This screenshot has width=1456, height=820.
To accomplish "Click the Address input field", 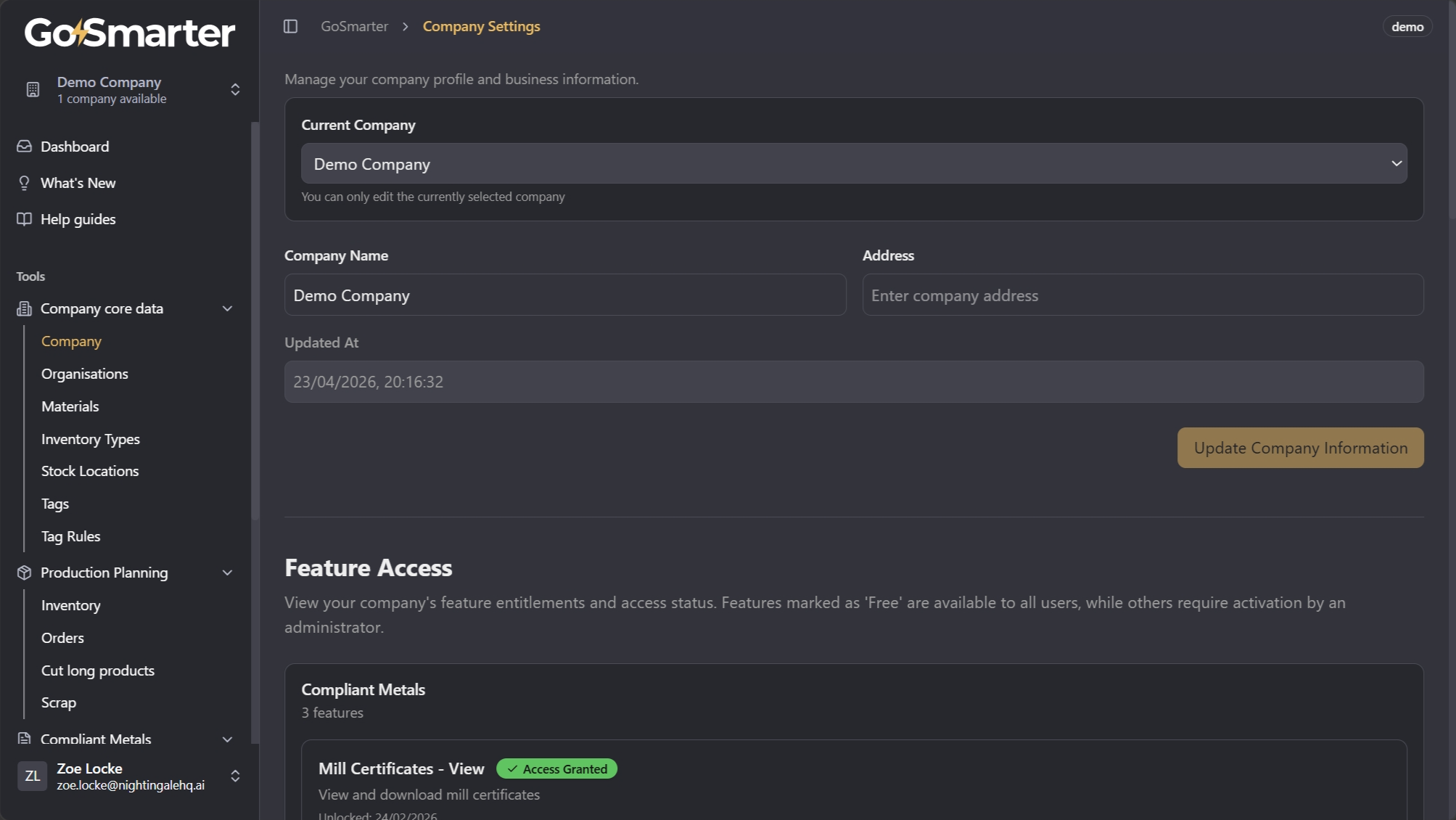I will click(1143, 295).
